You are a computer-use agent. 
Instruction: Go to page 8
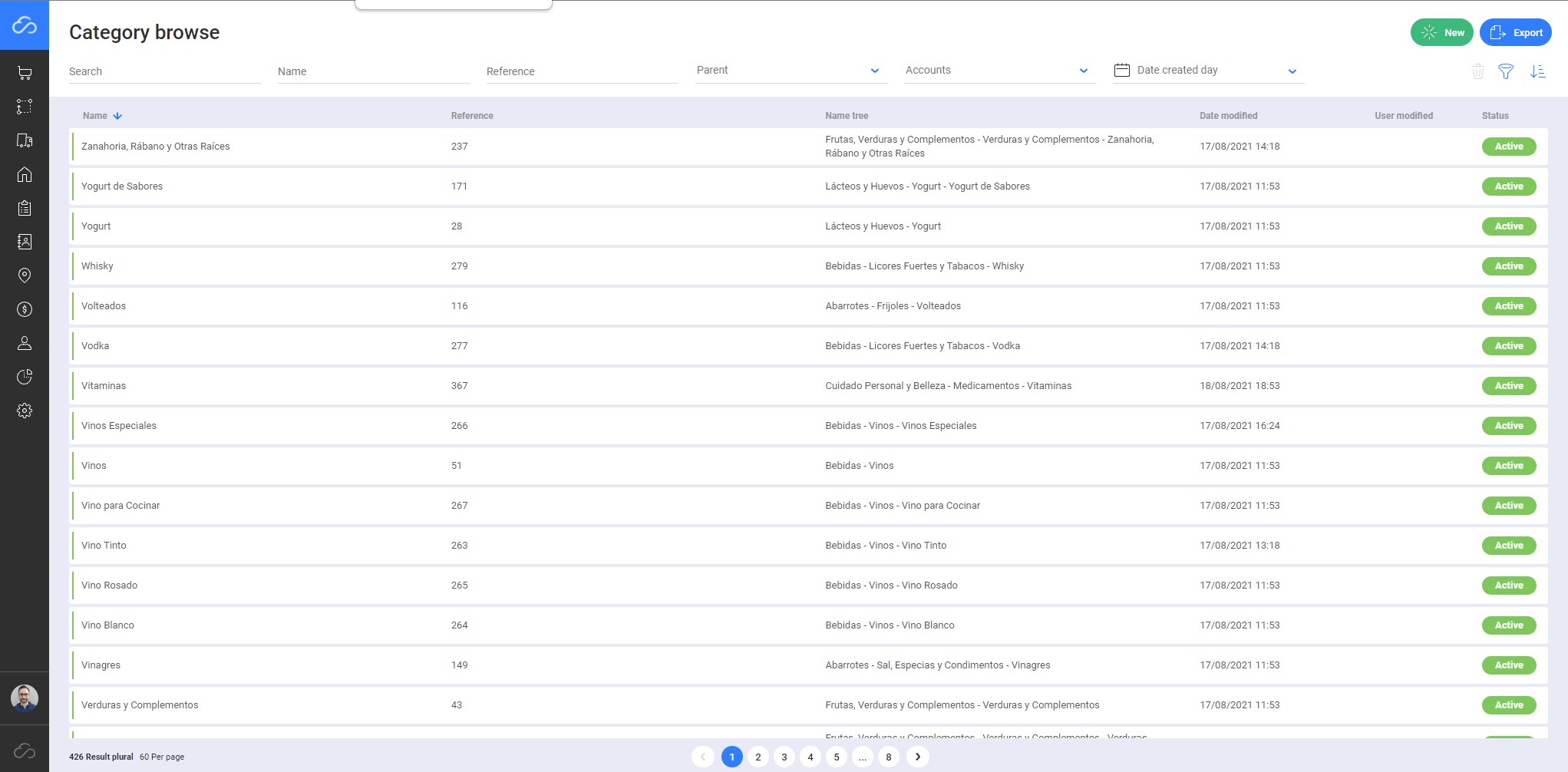[889, 757]
